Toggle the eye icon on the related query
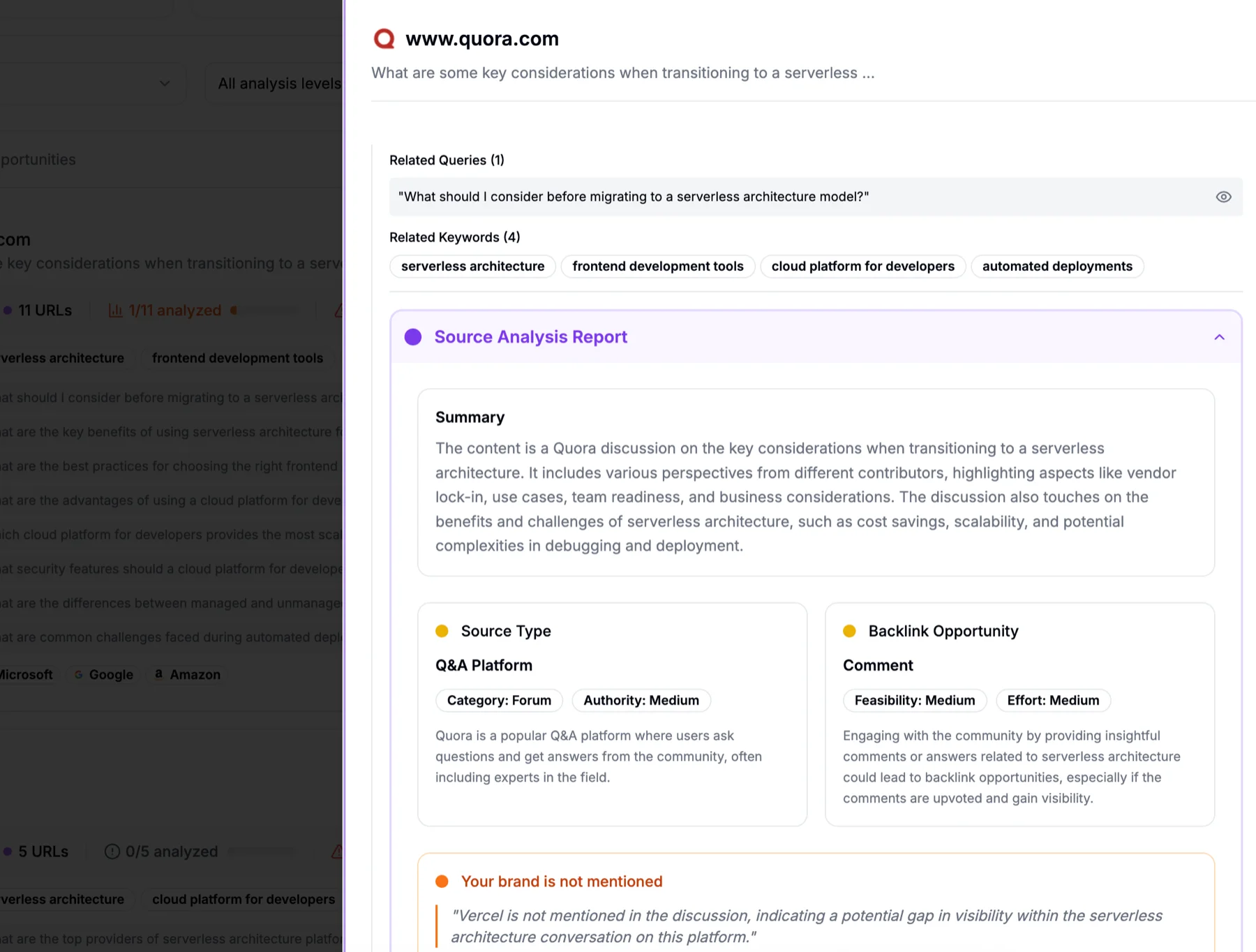1256x952 pixels. 1223,197
